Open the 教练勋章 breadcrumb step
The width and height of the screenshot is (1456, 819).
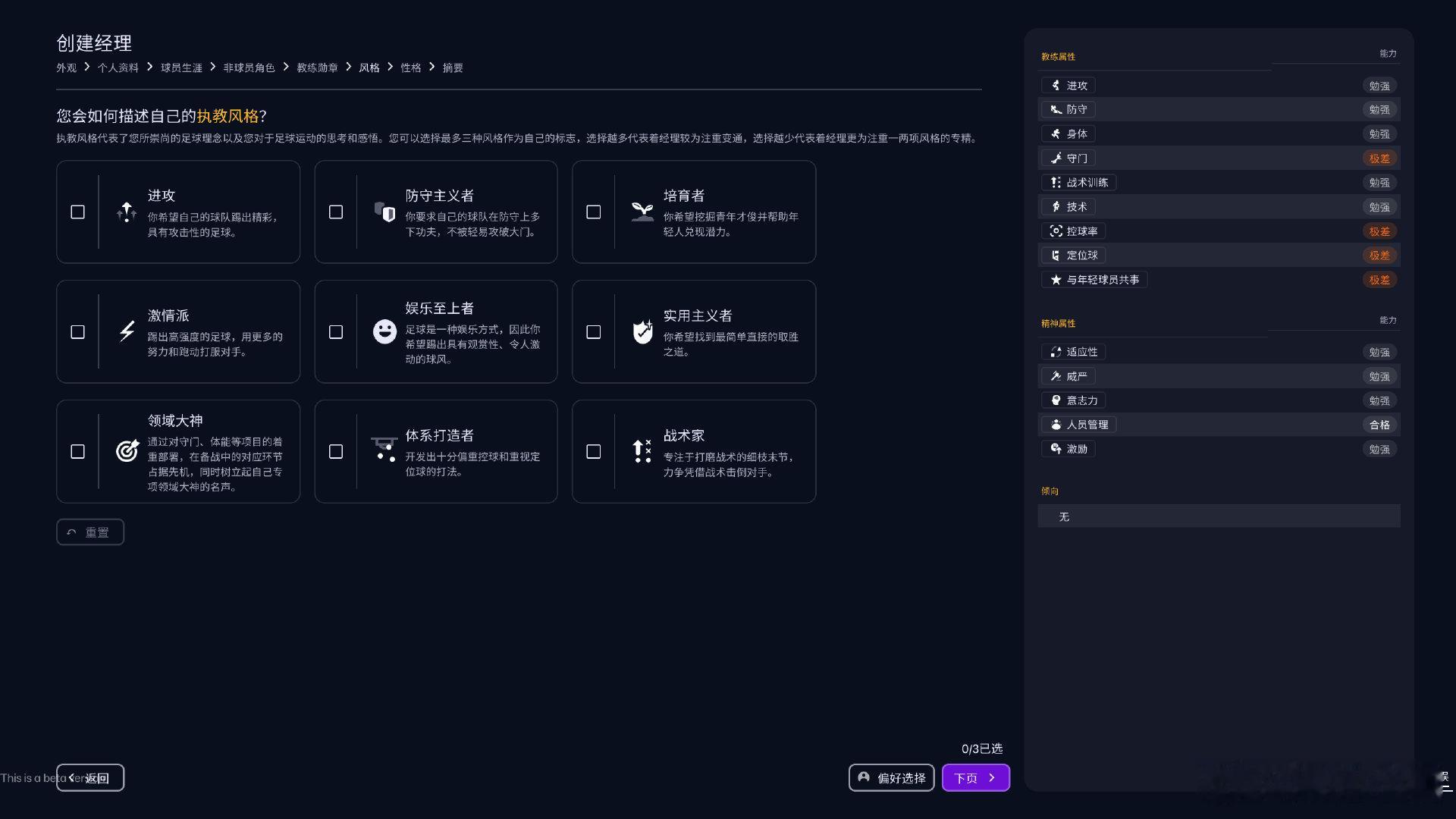tap(317, 67)
